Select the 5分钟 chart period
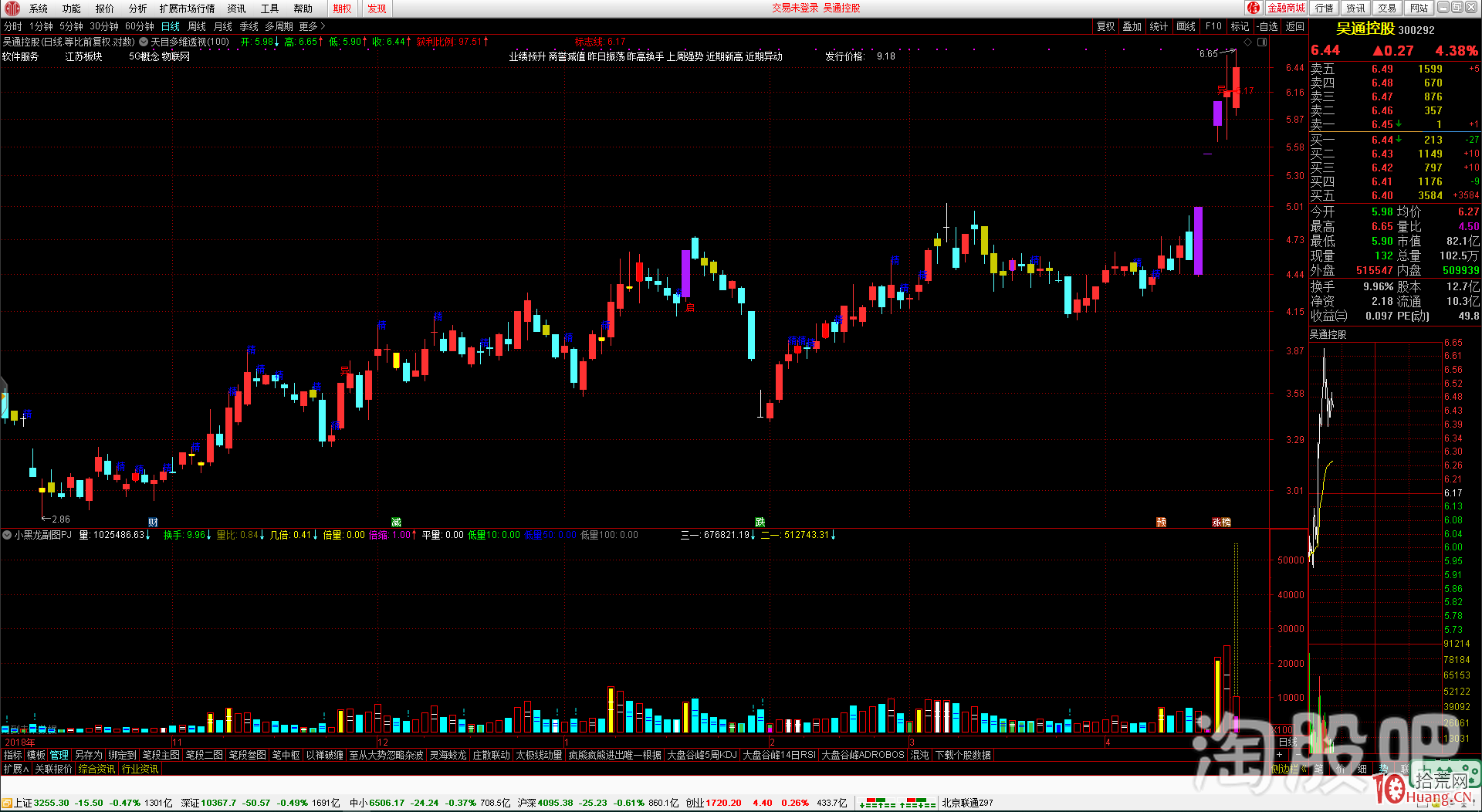Viewport: 1482px width, 812px height. pyautogui.click(x=71, y=26)
